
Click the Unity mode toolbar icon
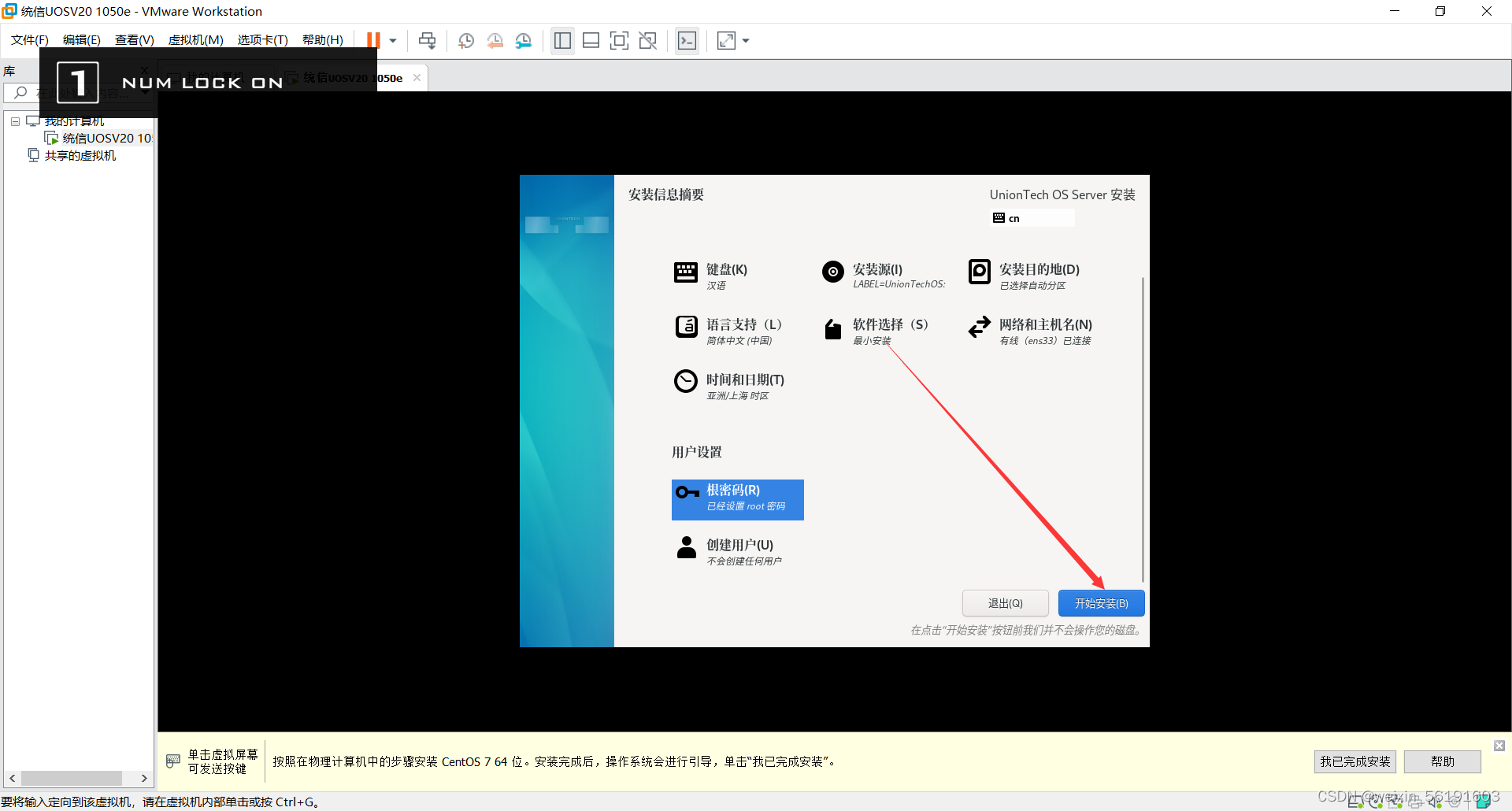pyautogui.click(x=648, y=40)
